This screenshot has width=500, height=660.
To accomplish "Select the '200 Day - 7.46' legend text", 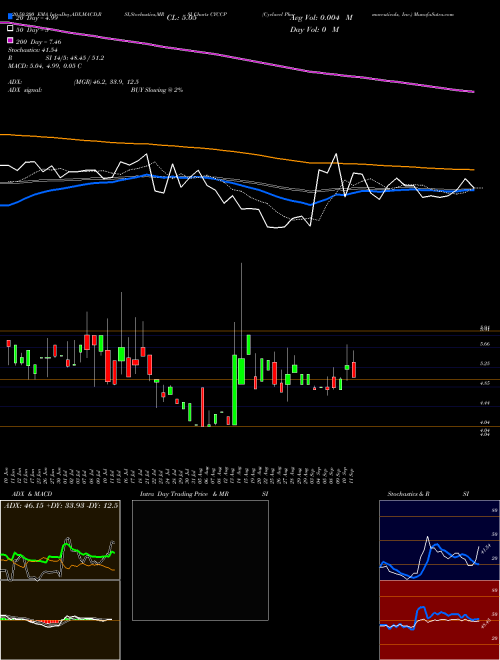I will click(x=38, y=42).
